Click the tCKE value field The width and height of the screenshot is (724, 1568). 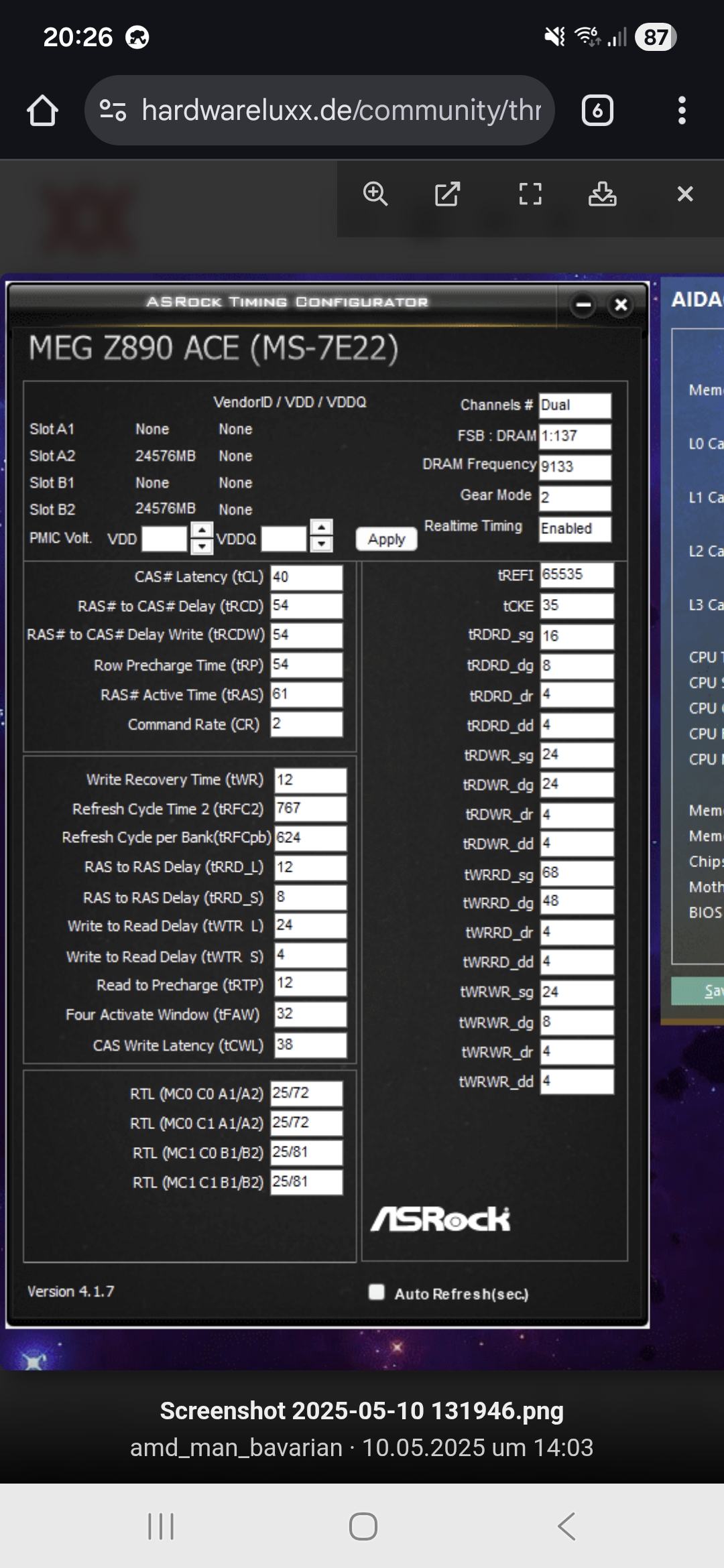coord(577,606)
